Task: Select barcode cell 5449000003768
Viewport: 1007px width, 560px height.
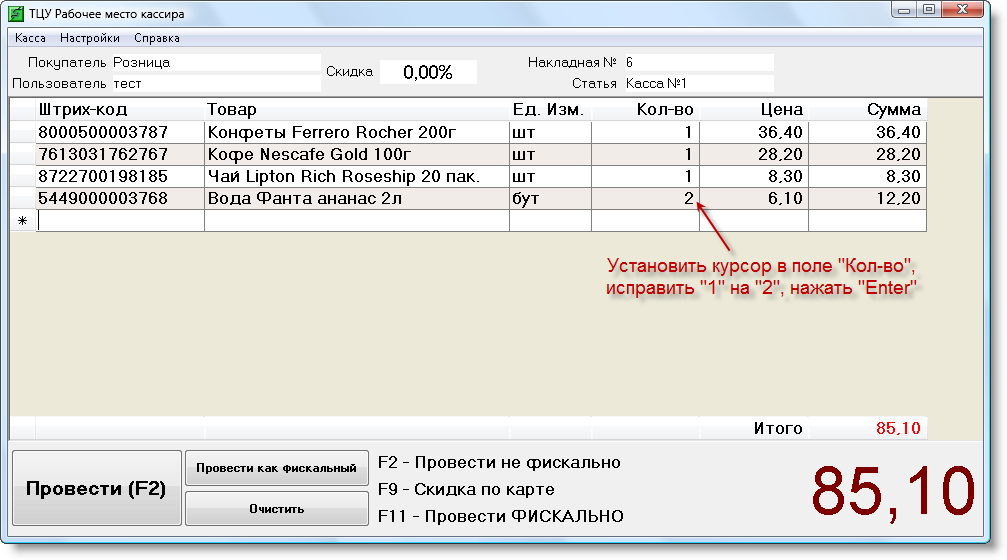Action: [x=120, y=198]
